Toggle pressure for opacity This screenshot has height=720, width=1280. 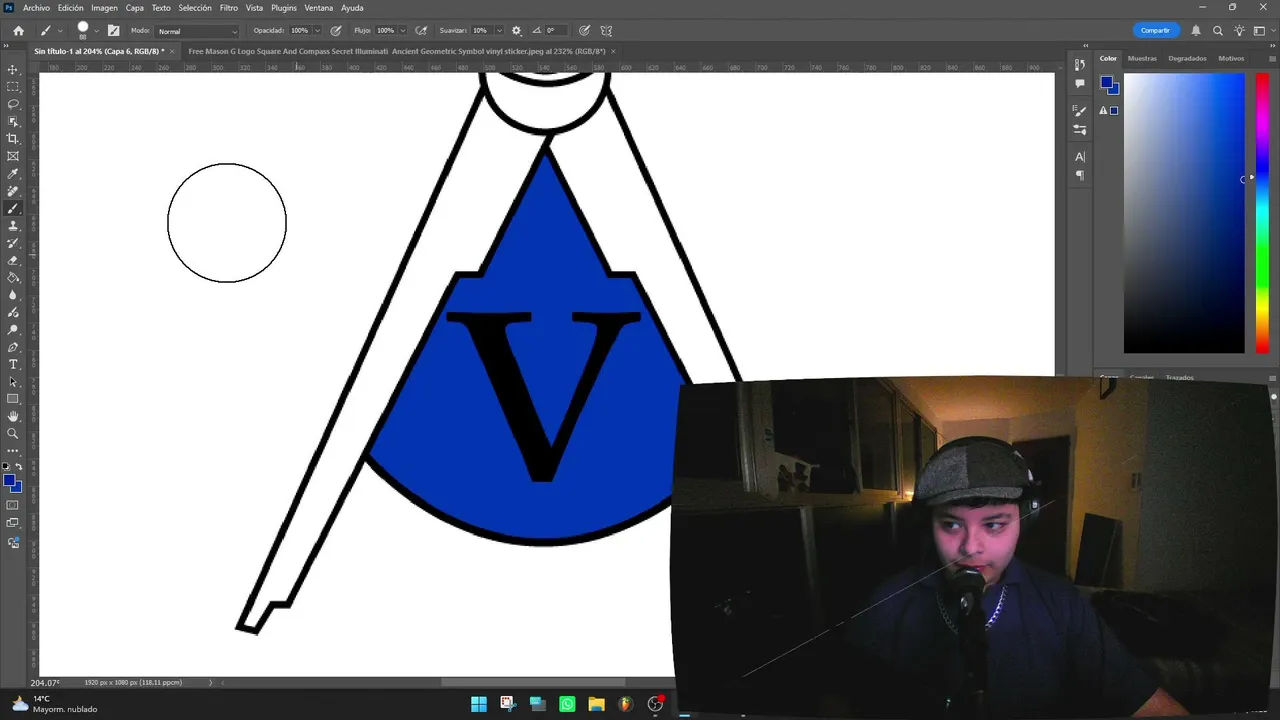click(x=336, y=31)
